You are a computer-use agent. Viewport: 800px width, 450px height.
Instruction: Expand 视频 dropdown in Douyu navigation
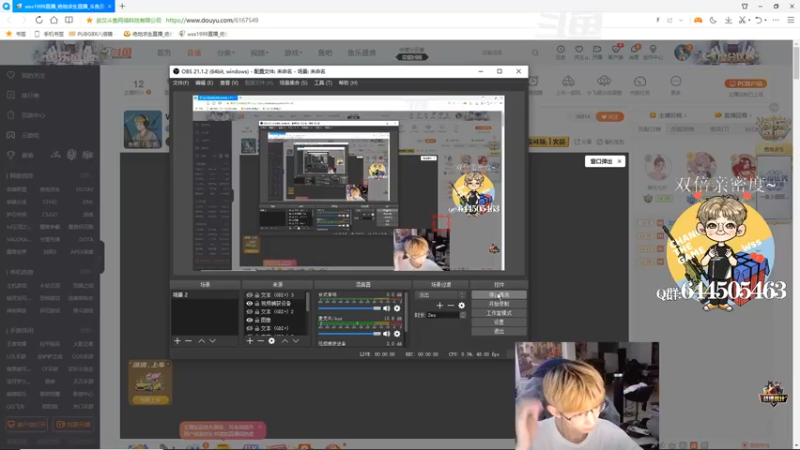259,53
